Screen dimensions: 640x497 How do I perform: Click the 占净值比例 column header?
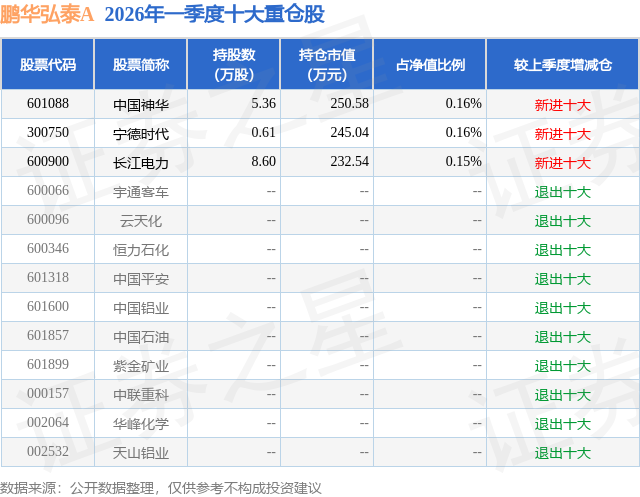[x=430, y=64]
